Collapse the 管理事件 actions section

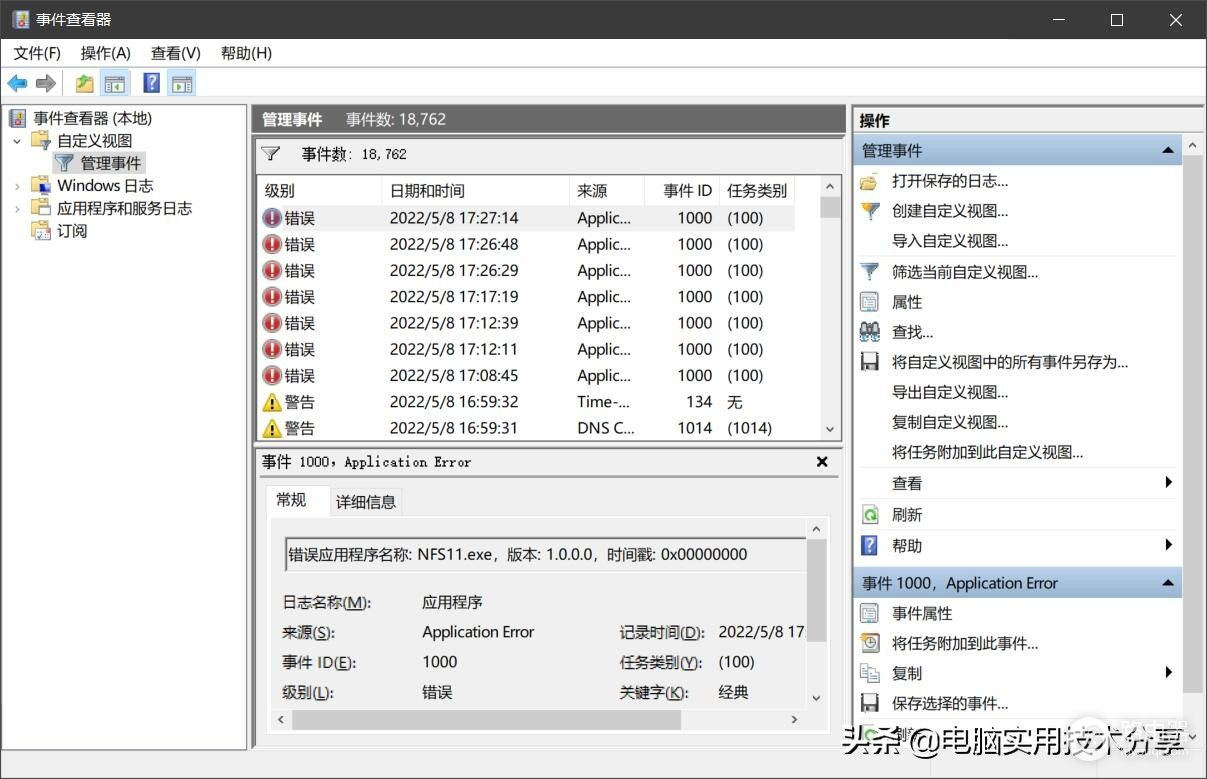click(1167, 151)
